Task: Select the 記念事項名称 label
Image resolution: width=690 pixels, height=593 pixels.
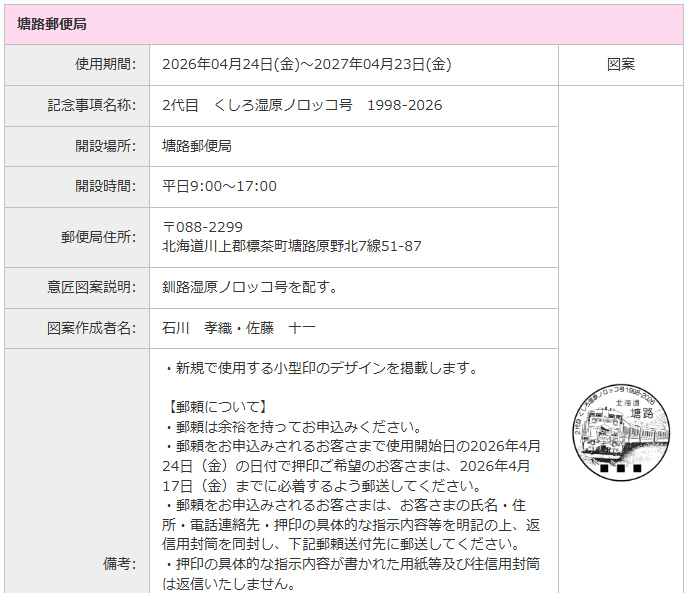Action: coord(92,105)
